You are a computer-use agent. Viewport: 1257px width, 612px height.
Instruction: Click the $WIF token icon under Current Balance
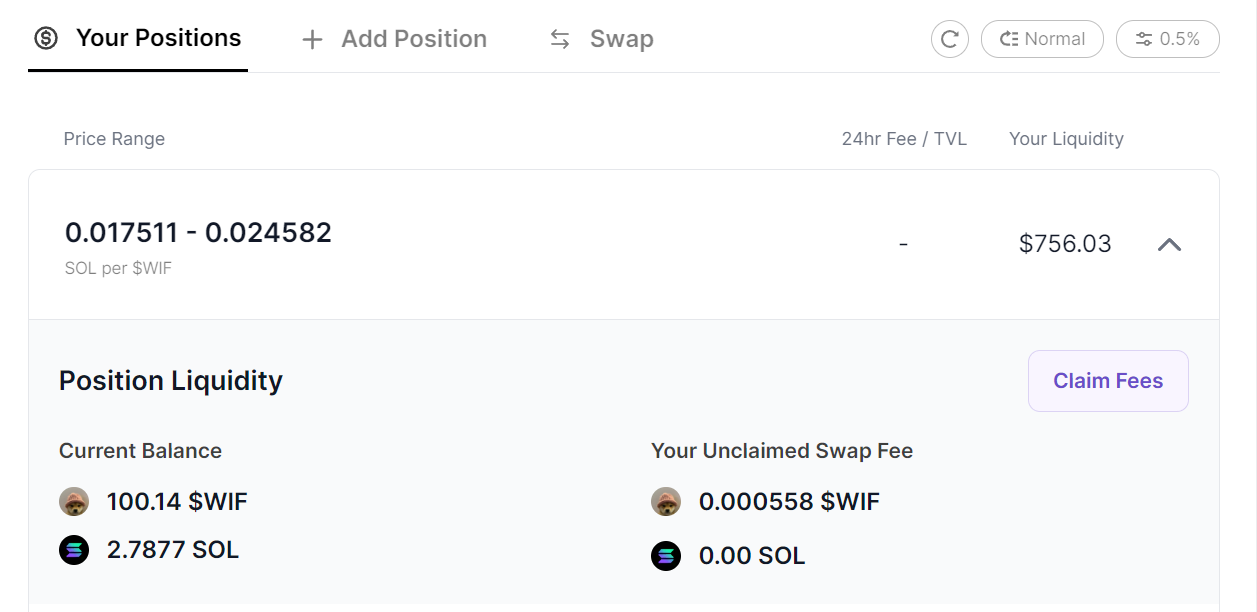click(x=74, y=502)
